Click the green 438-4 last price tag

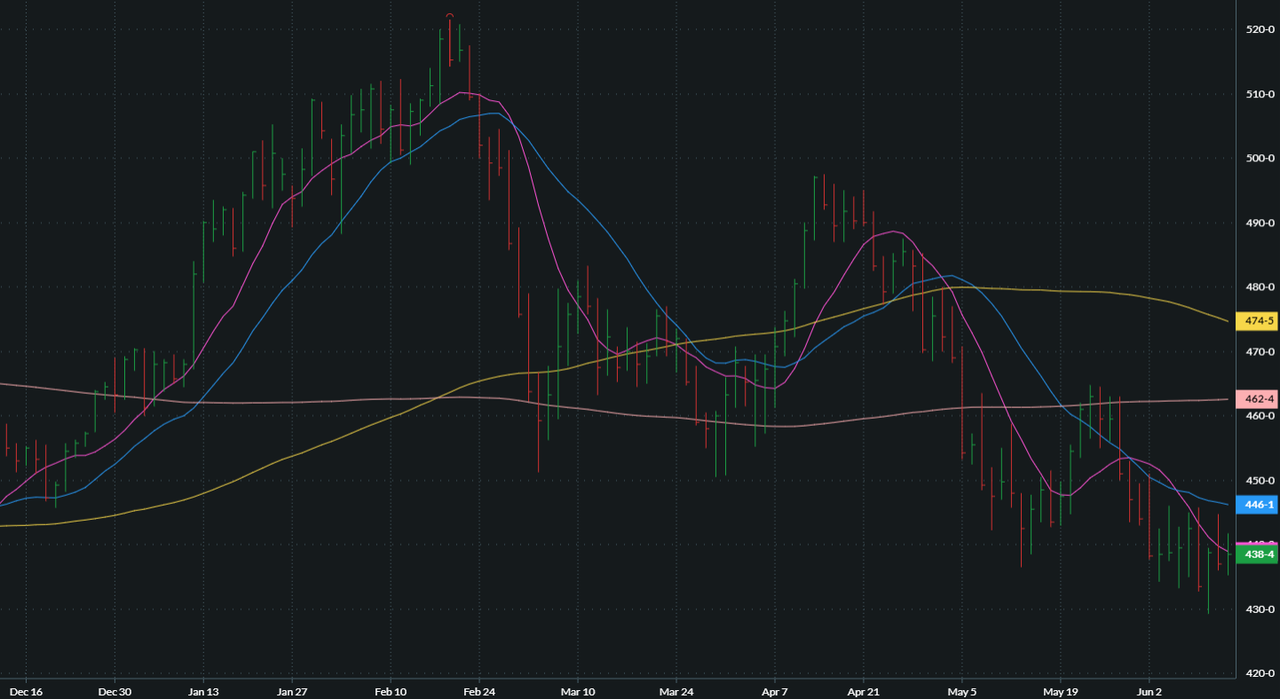click(1257, 554)
